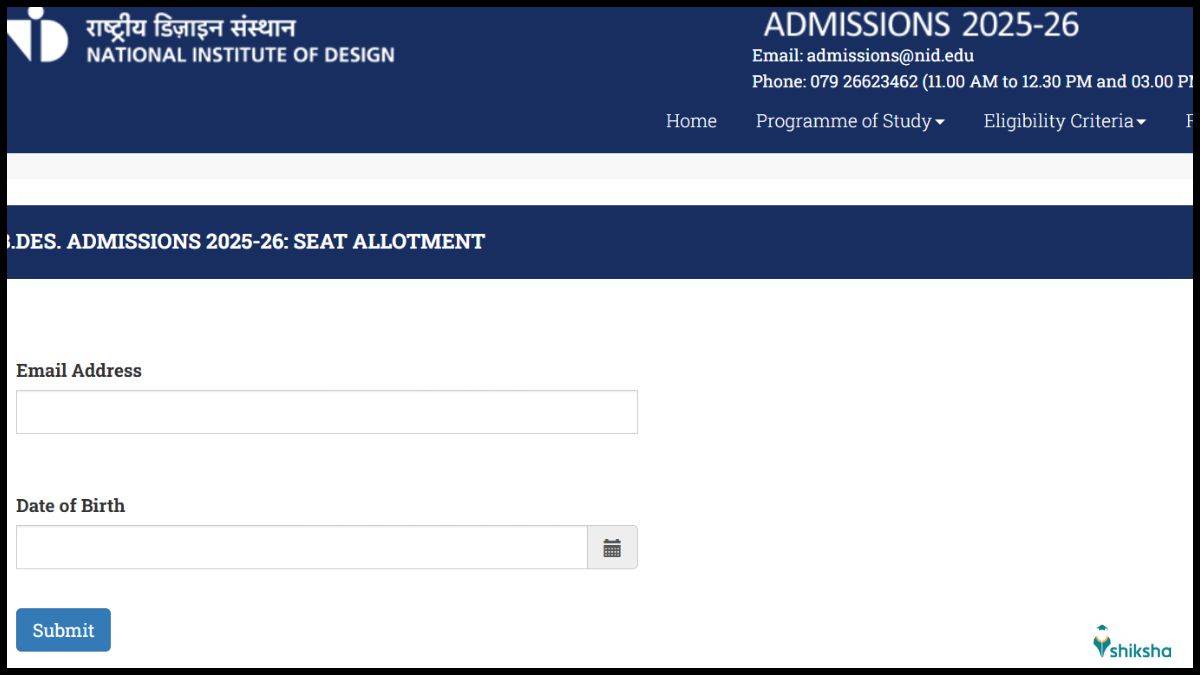This screenshot has width=1200, height=675.
Task: Click the Email Address label
Action: [x=80, y=370]
